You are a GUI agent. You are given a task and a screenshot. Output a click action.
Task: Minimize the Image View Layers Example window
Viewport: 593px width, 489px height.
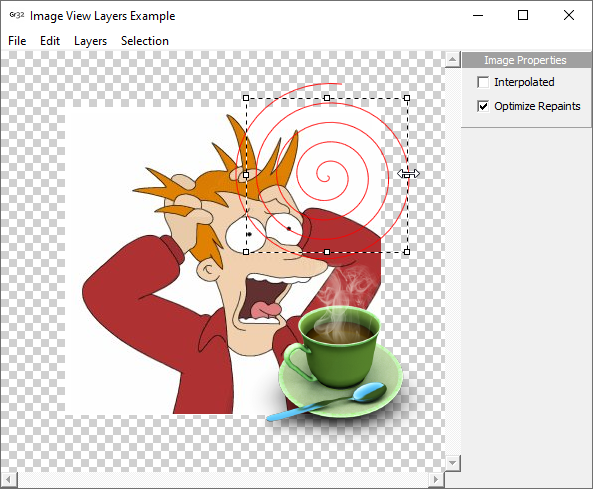pyautogui.click(x=478, y=16)
